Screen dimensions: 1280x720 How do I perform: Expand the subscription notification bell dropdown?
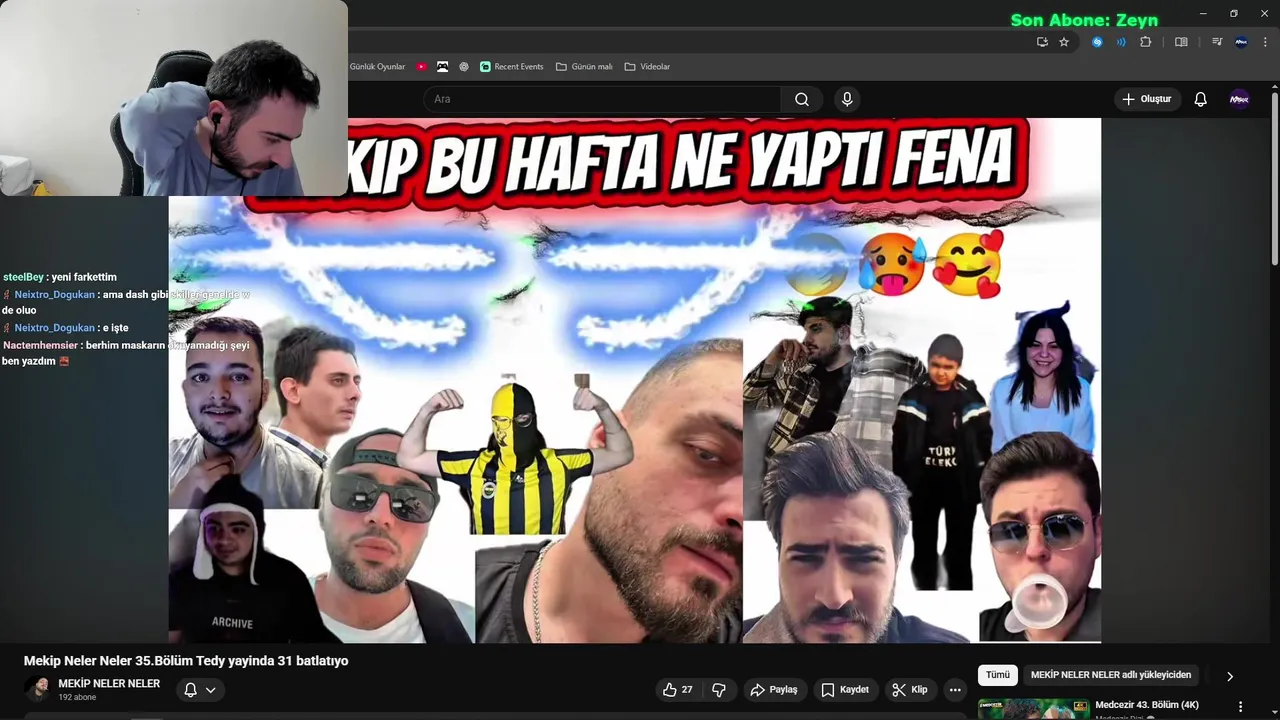[200, 690]
